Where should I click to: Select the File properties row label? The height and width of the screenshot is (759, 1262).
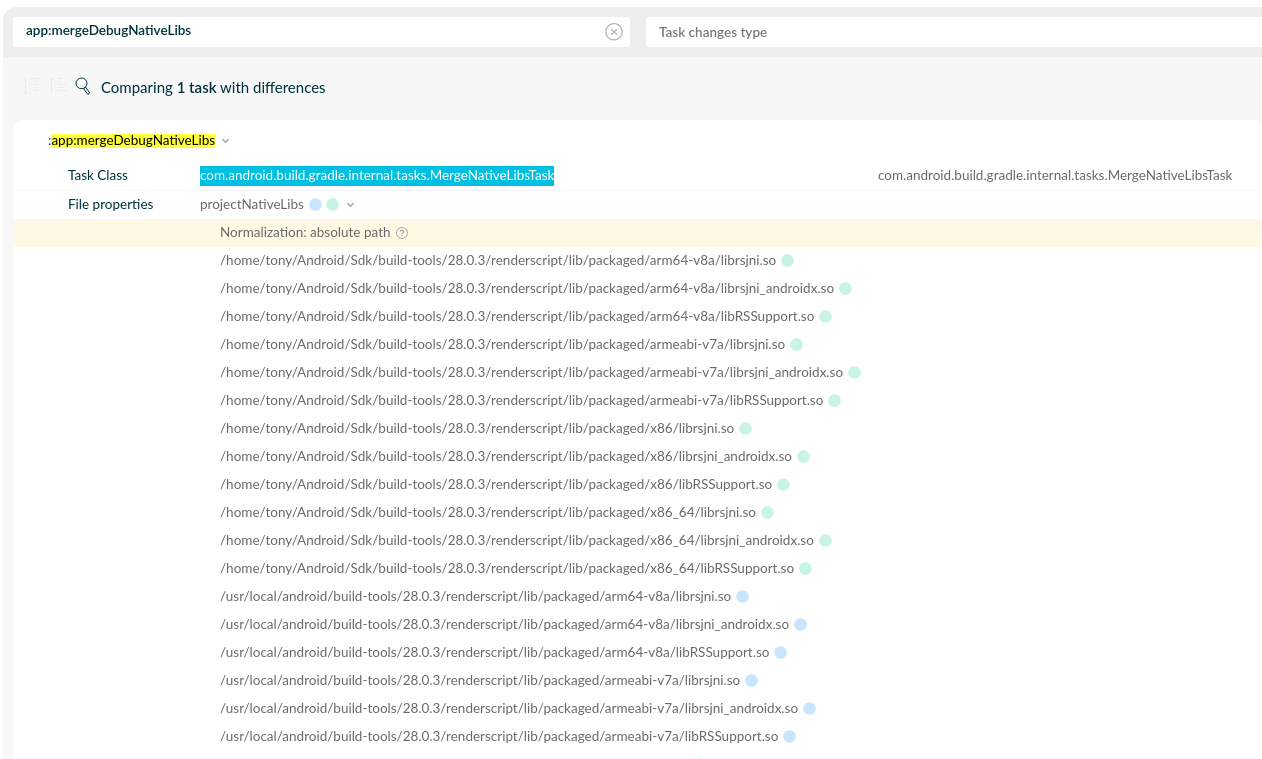110,205
